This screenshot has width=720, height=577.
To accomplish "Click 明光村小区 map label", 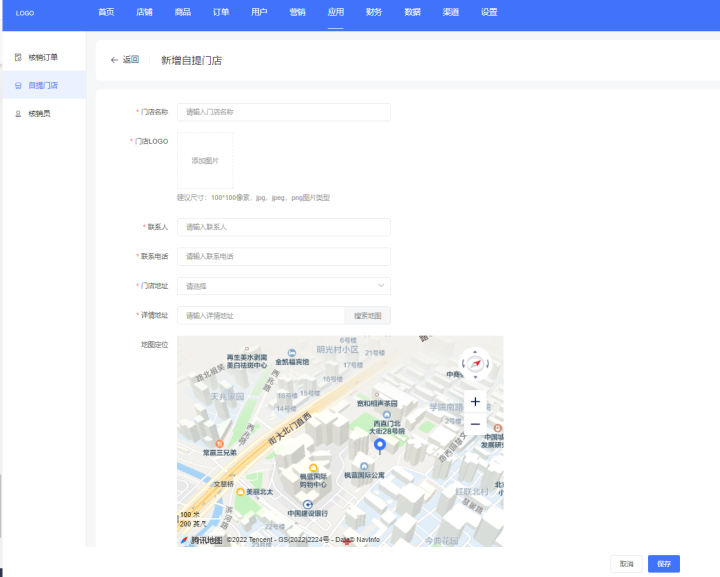I will coord(338,349).
